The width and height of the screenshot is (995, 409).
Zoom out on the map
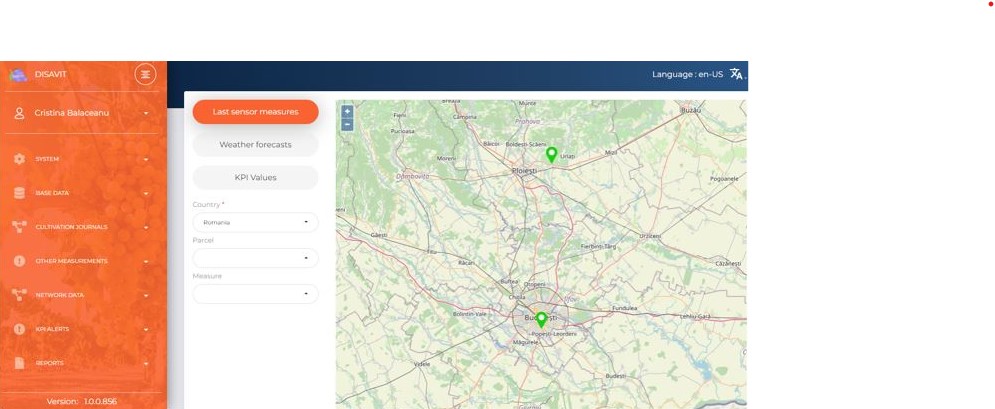(347, 124)
